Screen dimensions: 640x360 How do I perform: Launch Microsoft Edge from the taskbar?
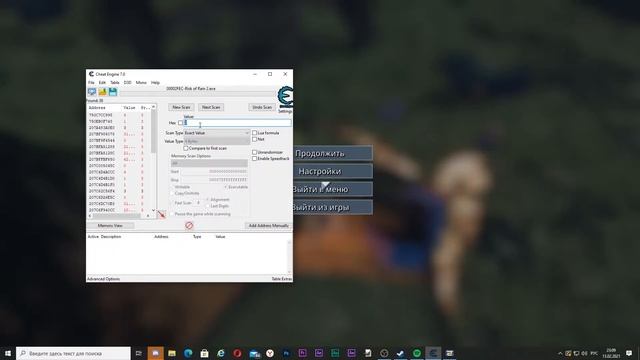point(188,353)
